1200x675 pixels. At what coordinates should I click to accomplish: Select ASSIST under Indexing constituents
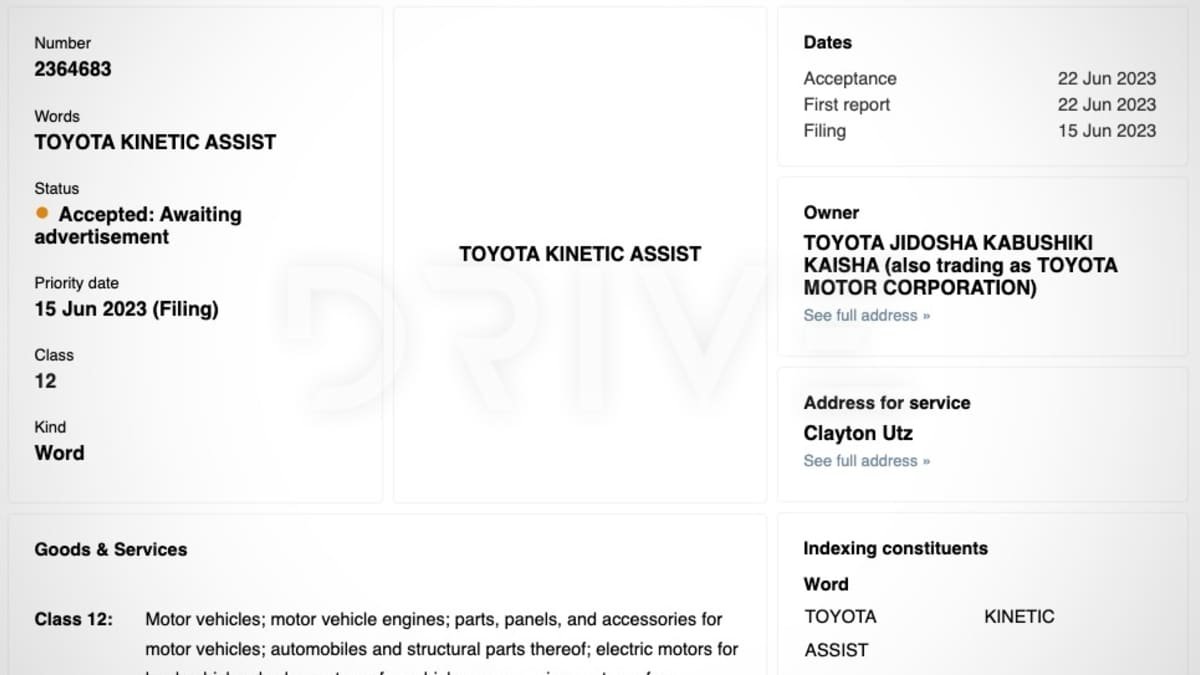[837, 649]
